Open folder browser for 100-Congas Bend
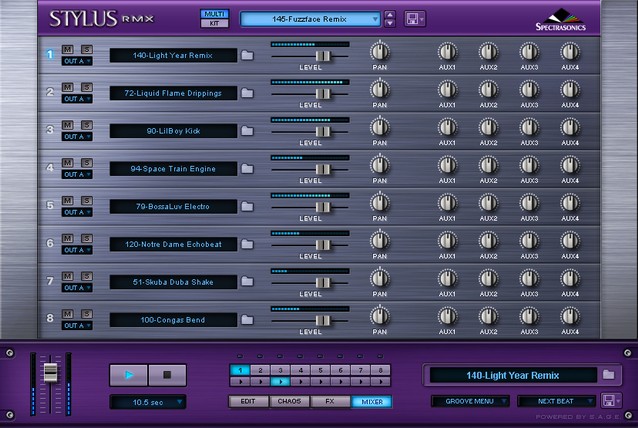 pos(247,320)
